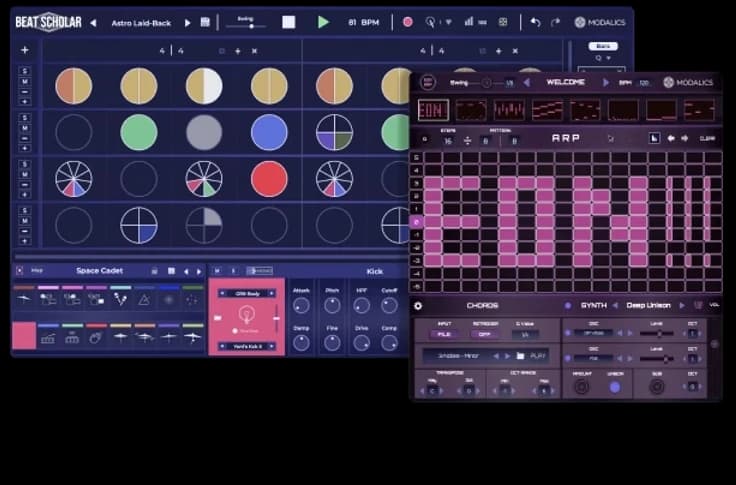Mute the first drum row
This screenshot has width=736, height=485.
[24, 82]
